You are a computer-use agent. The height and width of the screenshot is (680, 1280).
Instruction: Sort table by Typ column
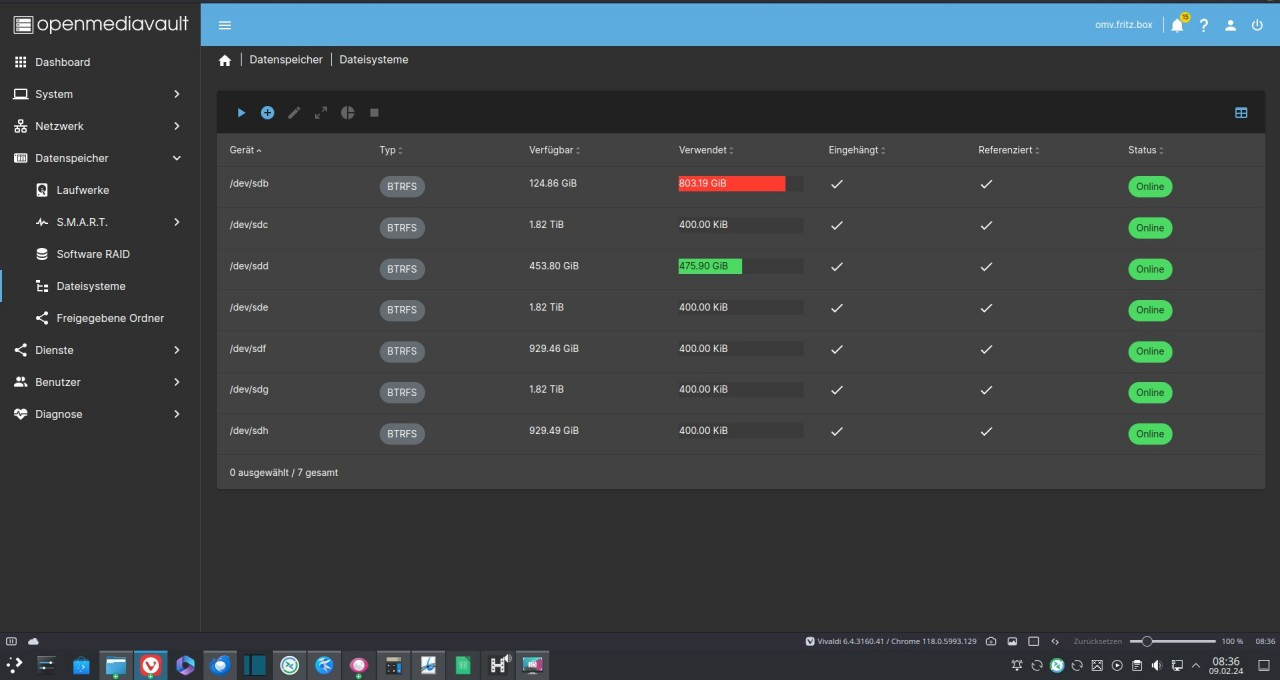tap(391, 150)
